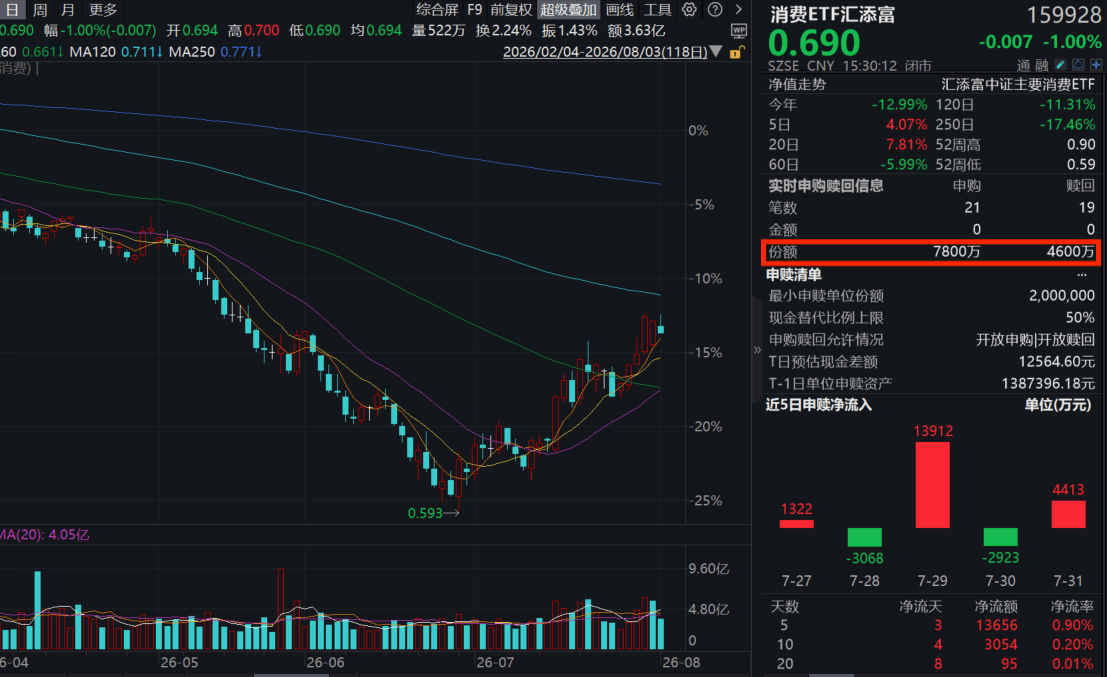The height and width of the screenshot is (677, 1107).
Task: Click the right arrow toolbar expander
Action: (x=738, y=10)
